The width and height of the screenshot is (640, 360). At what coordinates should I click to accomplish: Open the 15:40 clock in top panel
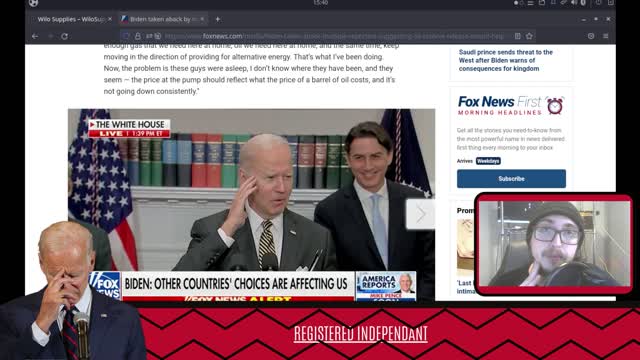[x=321, y=2]
